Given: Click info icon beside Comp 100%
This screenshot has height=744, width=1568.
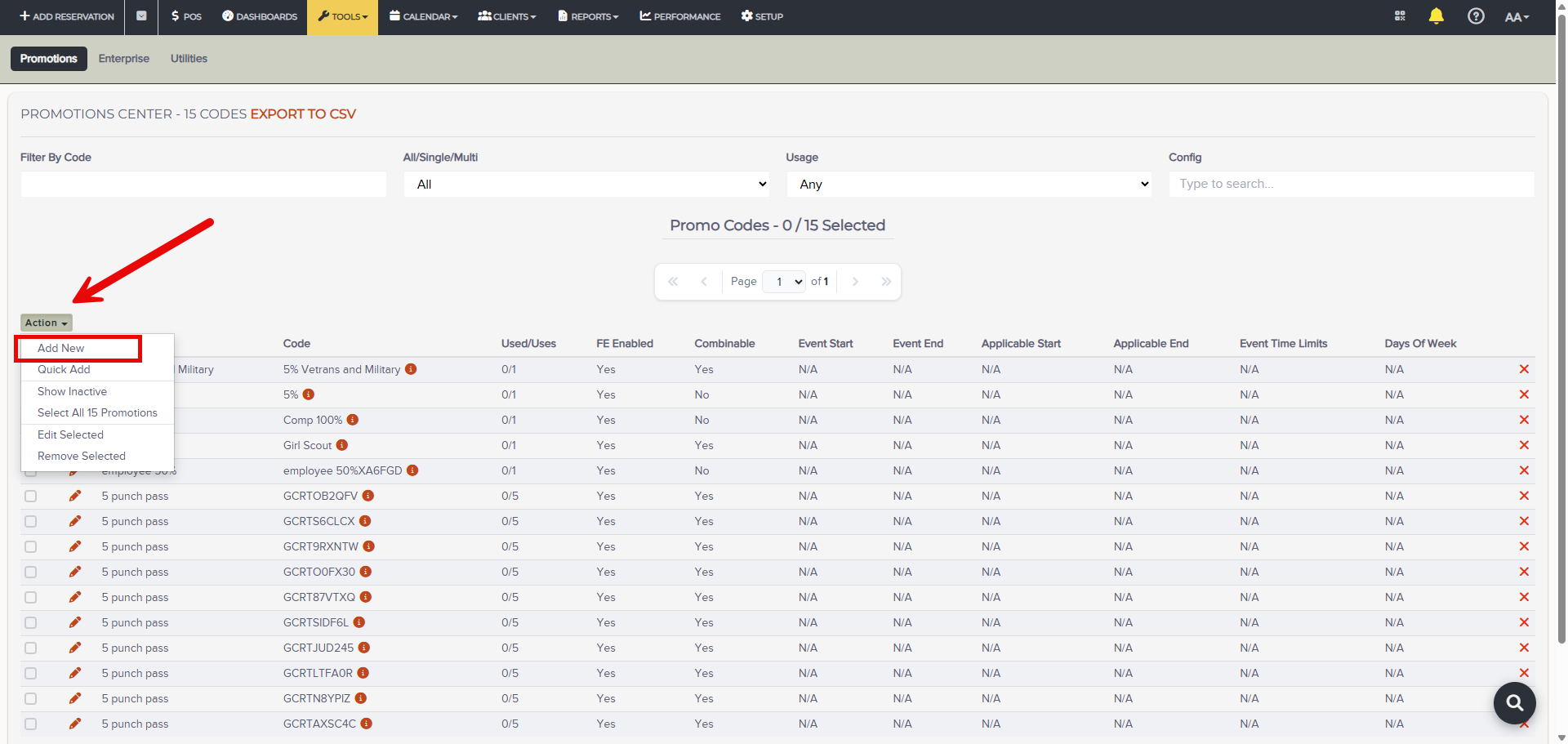Looking at the screenshot, I should [x=352, y=420].
